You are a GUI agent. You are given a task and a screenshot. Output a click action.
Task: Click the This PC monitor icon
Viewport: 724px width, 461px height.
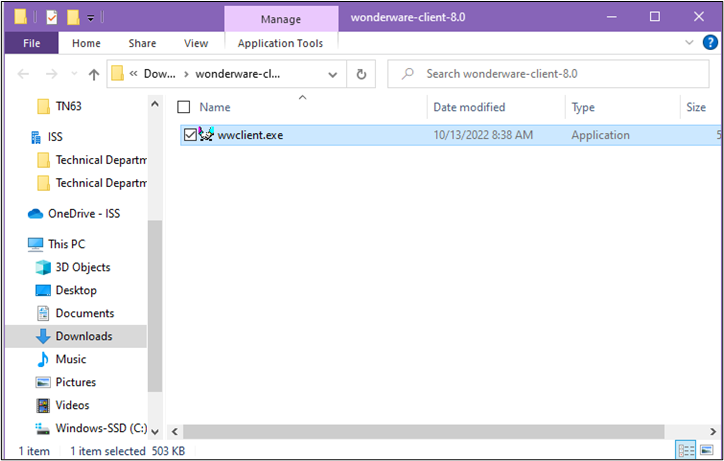(36, 244)
